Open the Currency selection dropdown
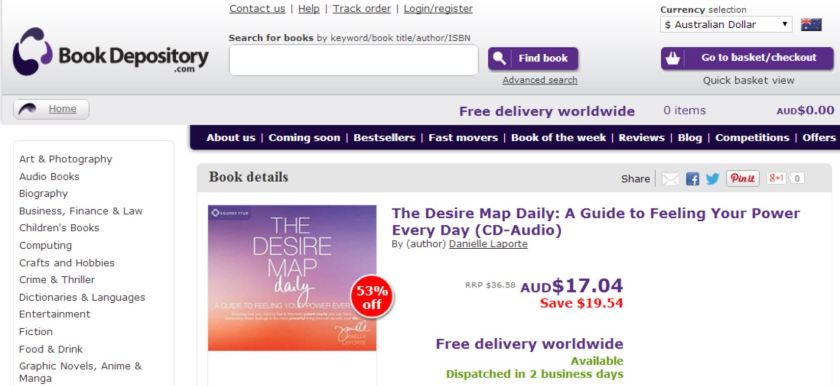This screenshot has width=840, height=386. [726, 25]
